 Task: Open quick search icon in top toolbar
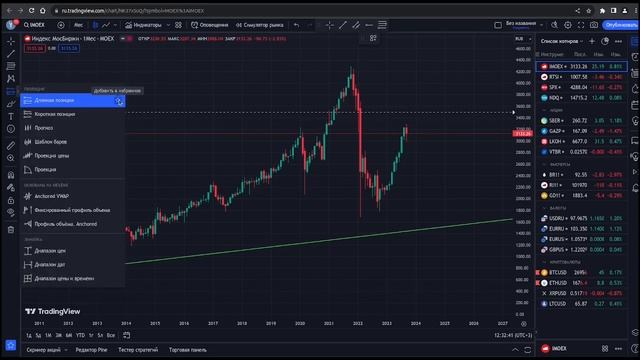pos(554,25)
